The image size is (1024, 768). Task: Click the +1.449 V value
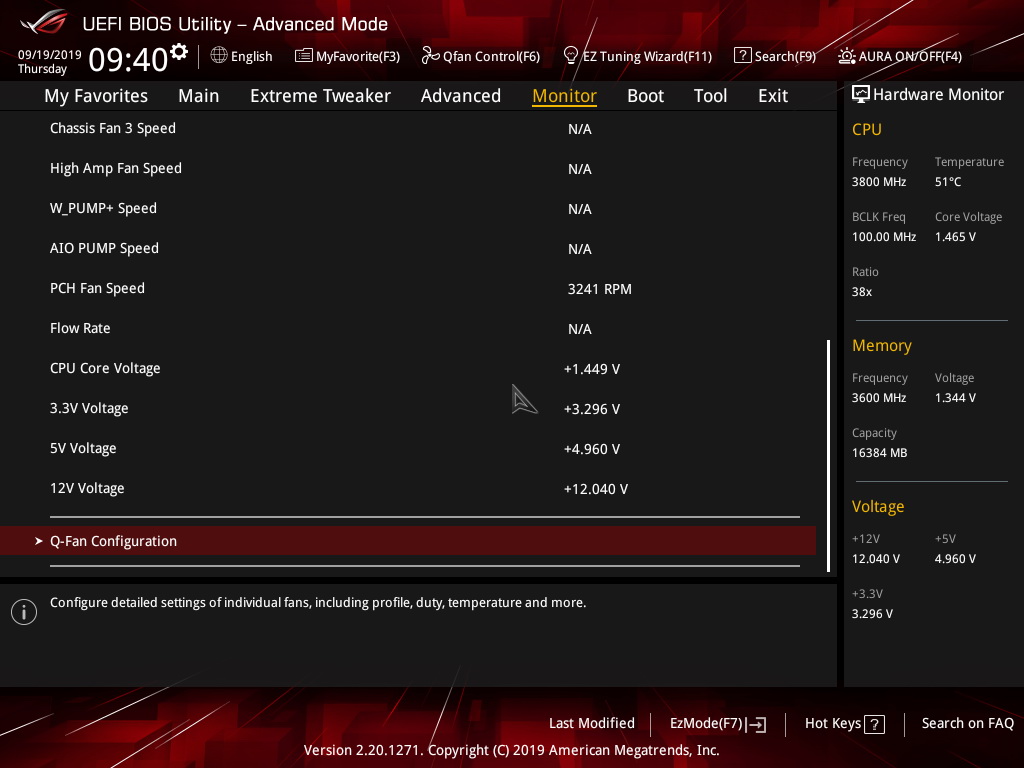pos(592,369)
